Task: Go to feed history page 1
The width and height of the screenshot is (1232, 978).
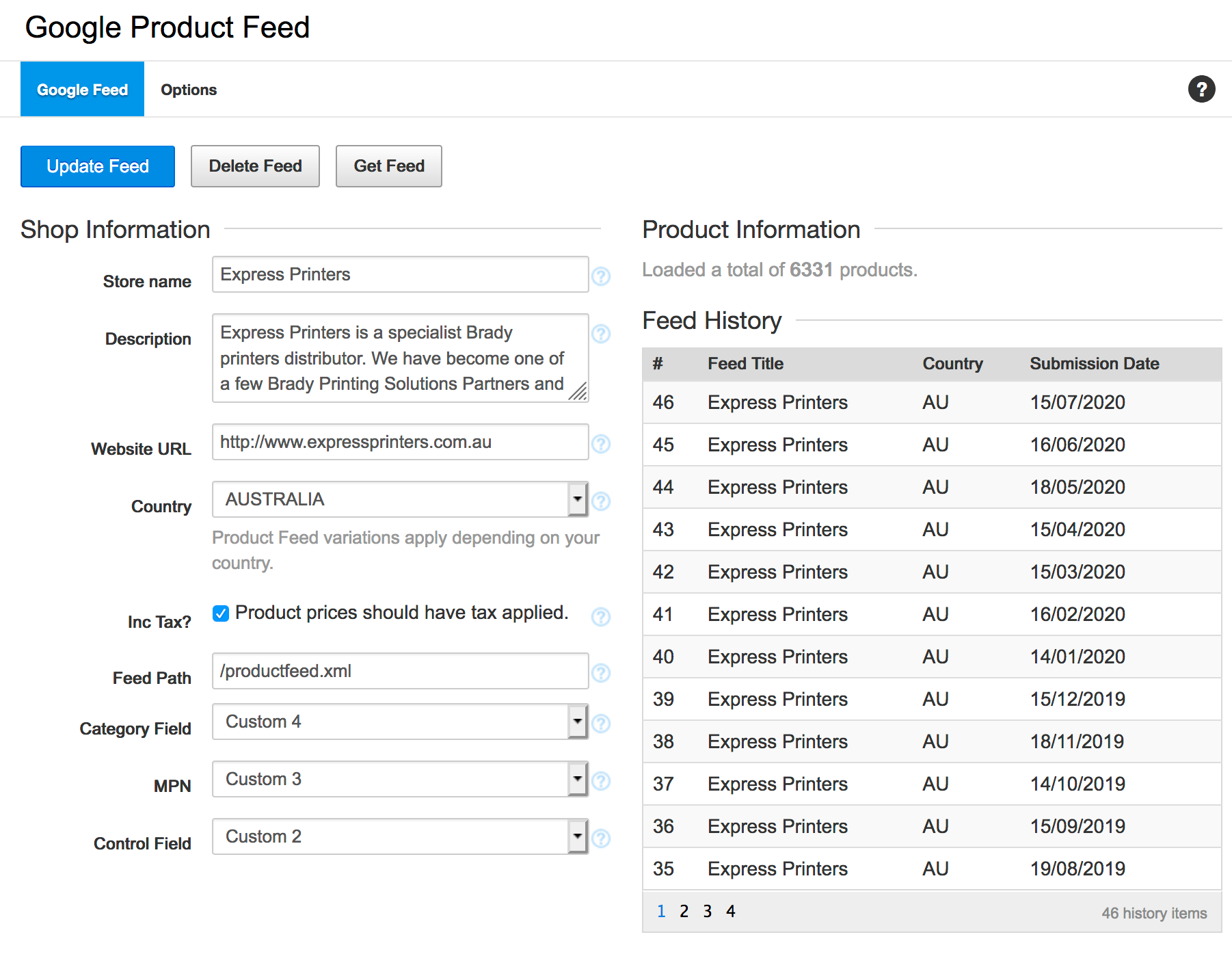Action: (661, 912)
